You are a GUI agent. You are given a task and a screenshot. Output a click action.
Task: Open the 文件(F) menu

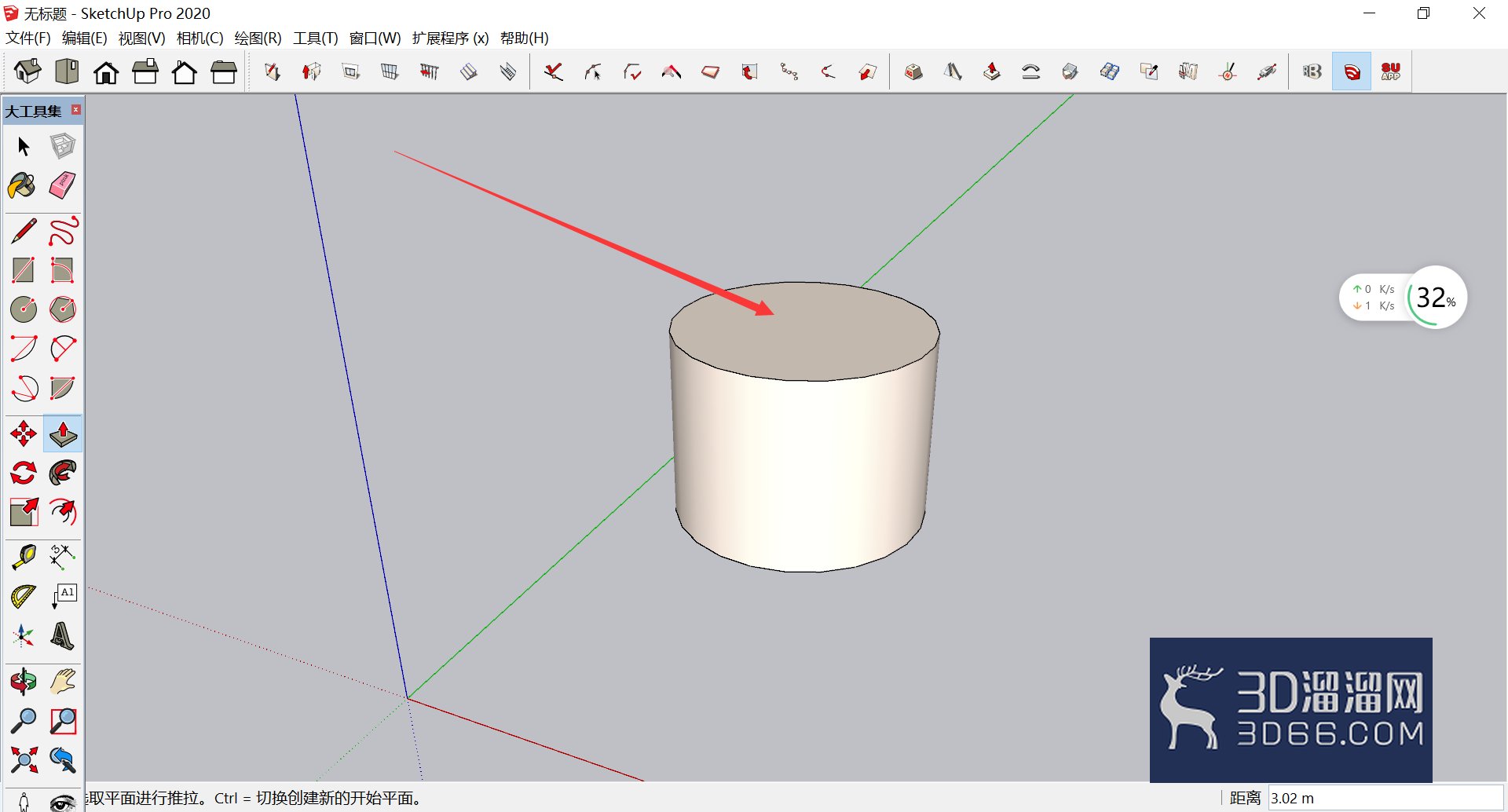coord(28,38)
